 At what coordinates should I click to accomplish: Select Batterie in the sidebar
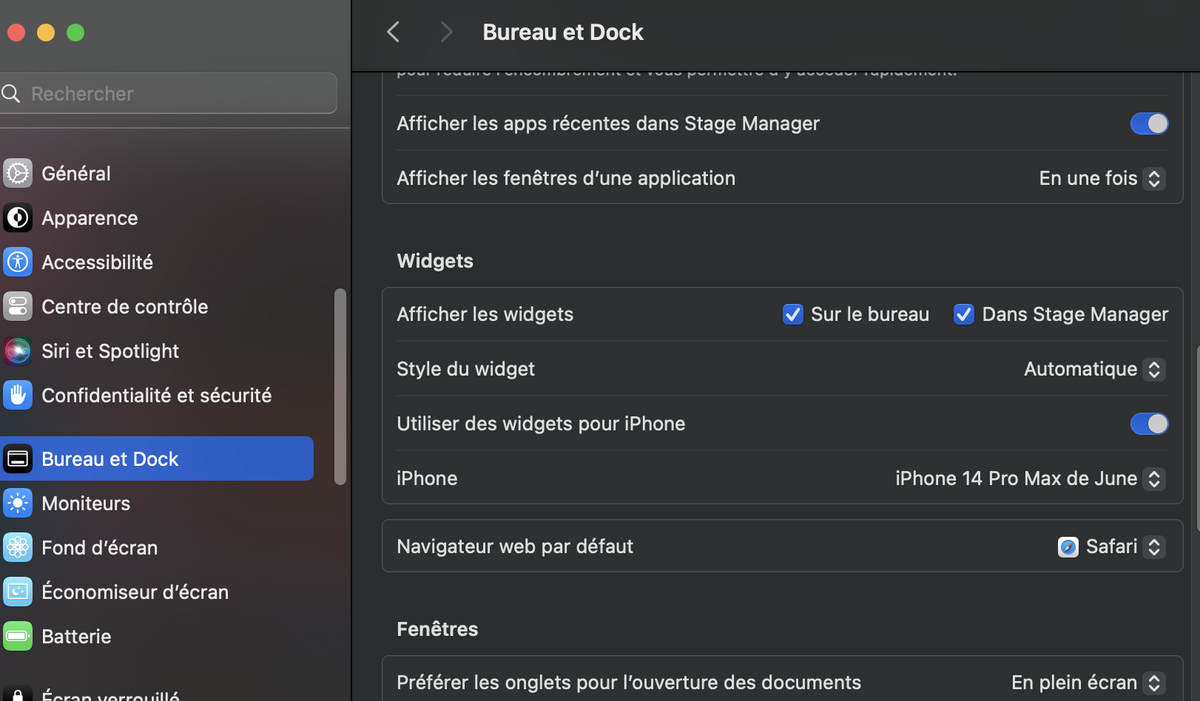click(x=157, y=636)
